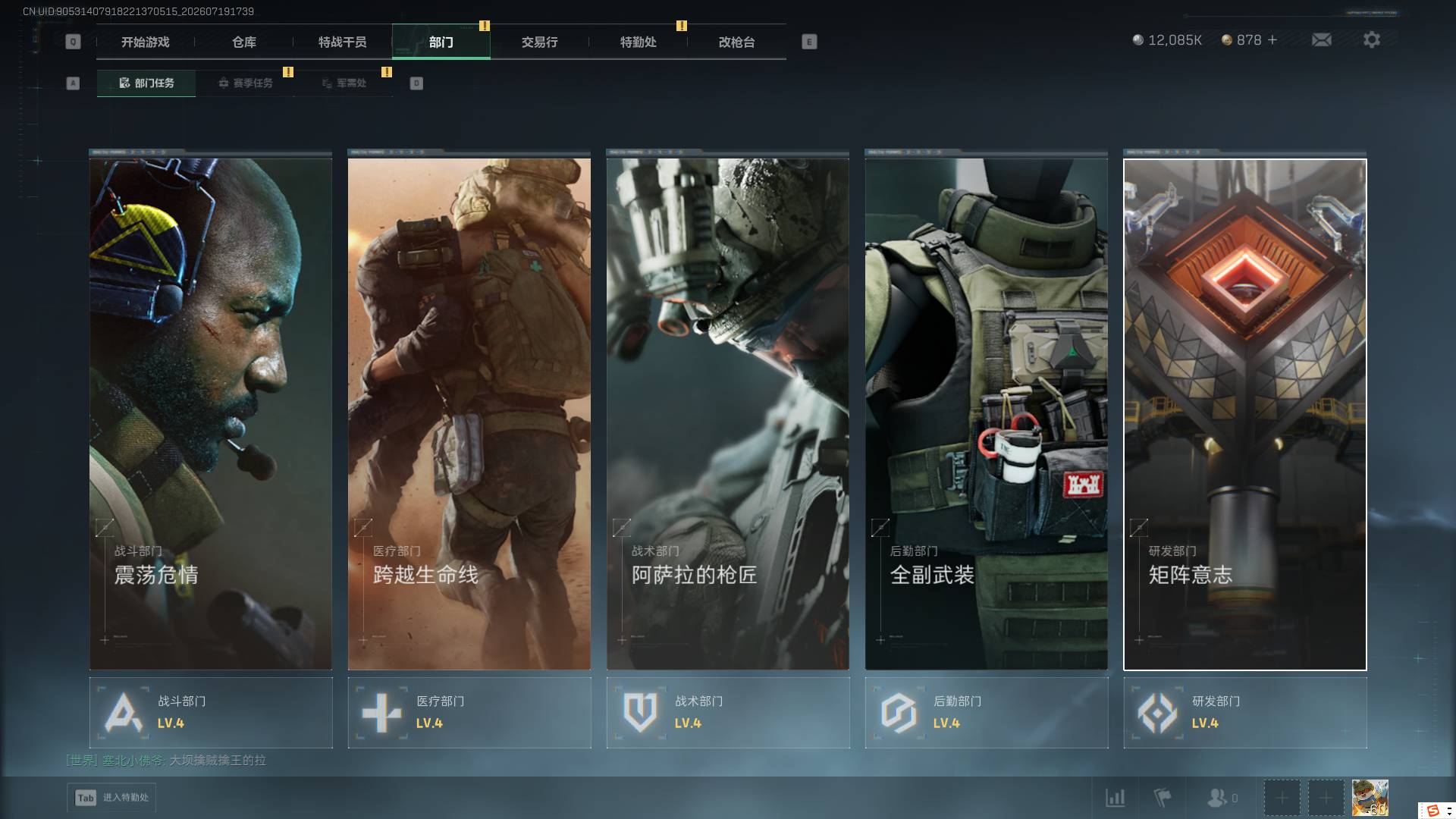Click the Sogou input method tray icon
The image size is (1456, 819).
point(1432,810)
